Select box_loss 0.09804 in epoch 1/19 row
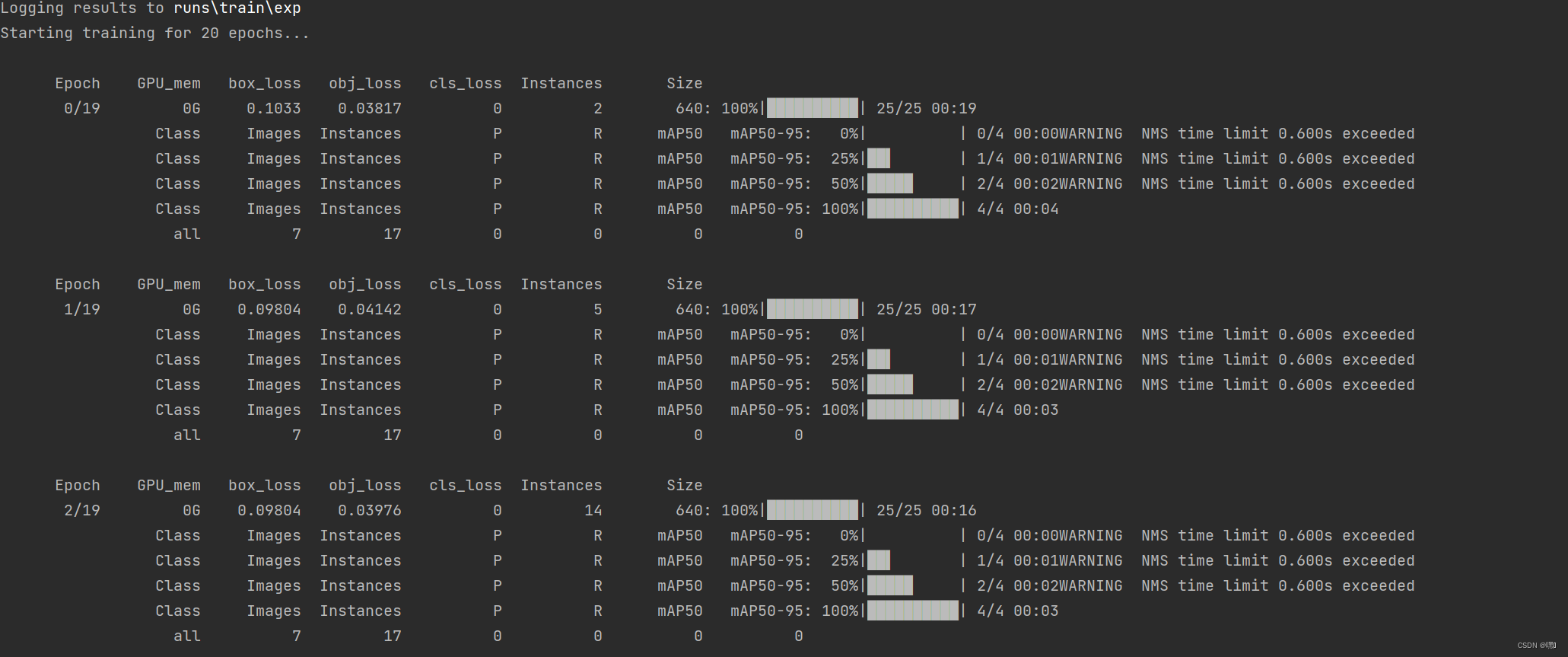 click(x=269, y=310)
